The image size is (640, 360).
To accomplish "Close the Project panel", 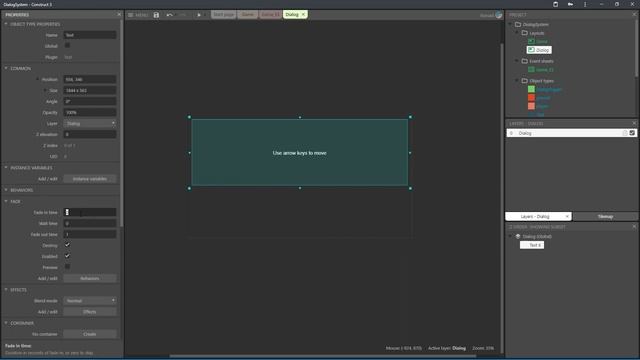I will [634, 14].
